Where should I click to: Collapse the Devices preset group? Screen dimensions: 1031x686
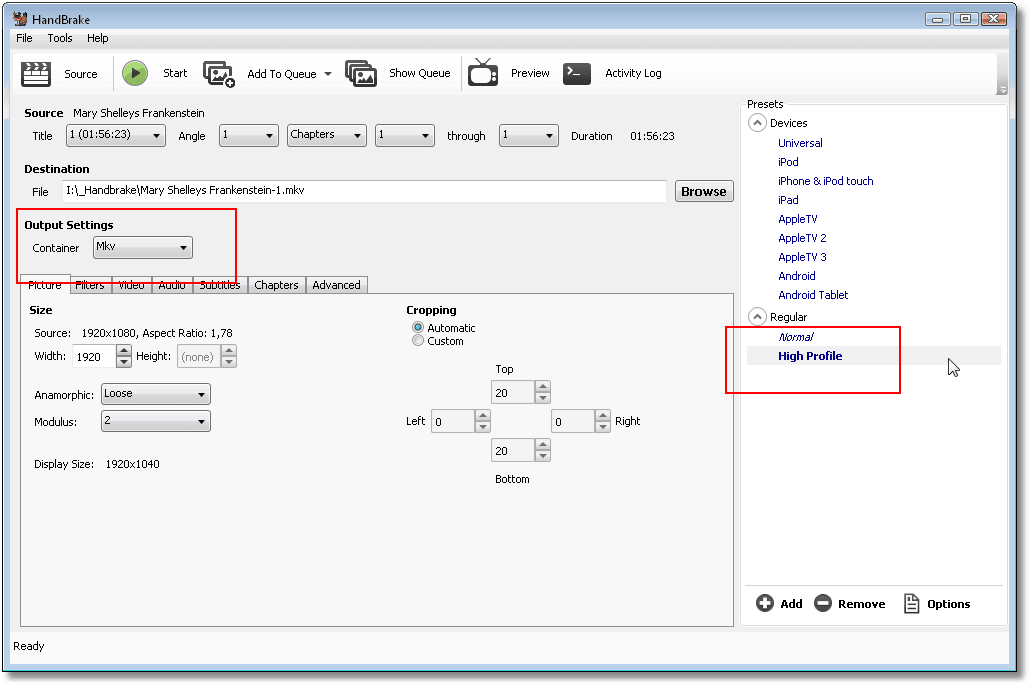757,123
